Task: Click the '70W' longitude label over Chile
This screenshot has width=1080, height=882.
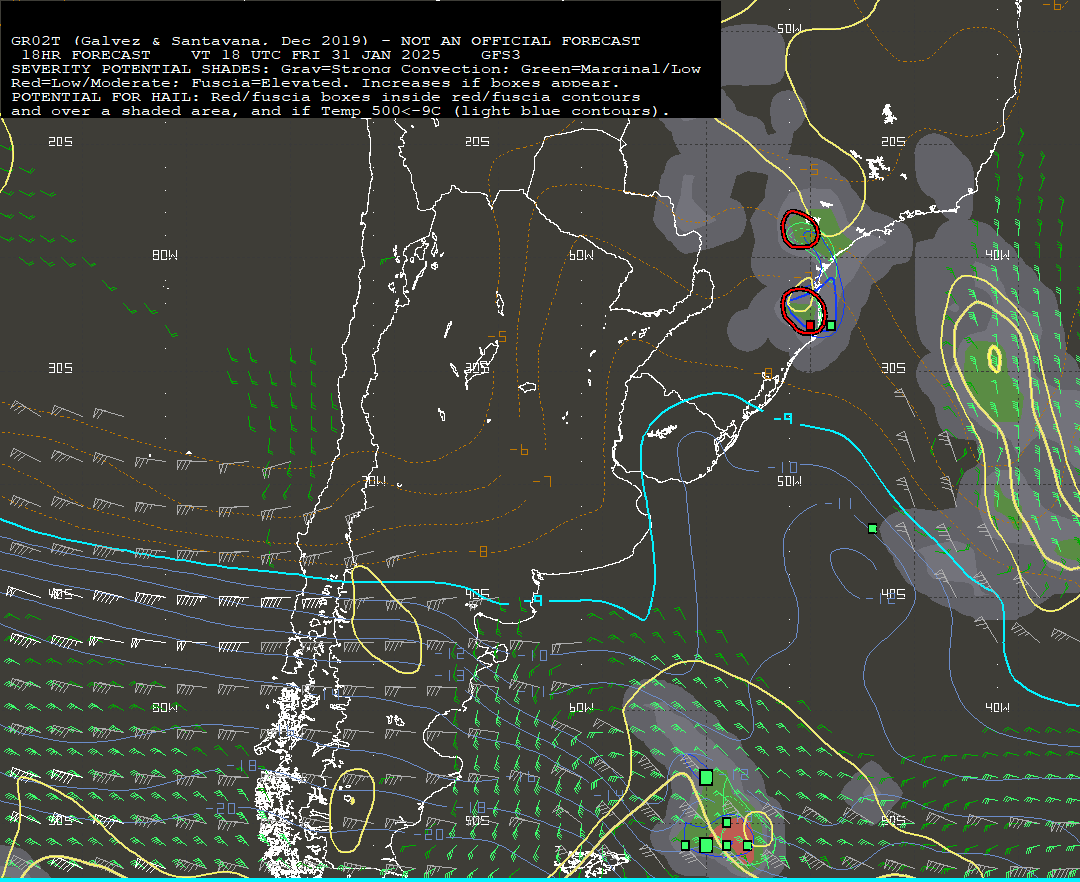Action: 373,481
